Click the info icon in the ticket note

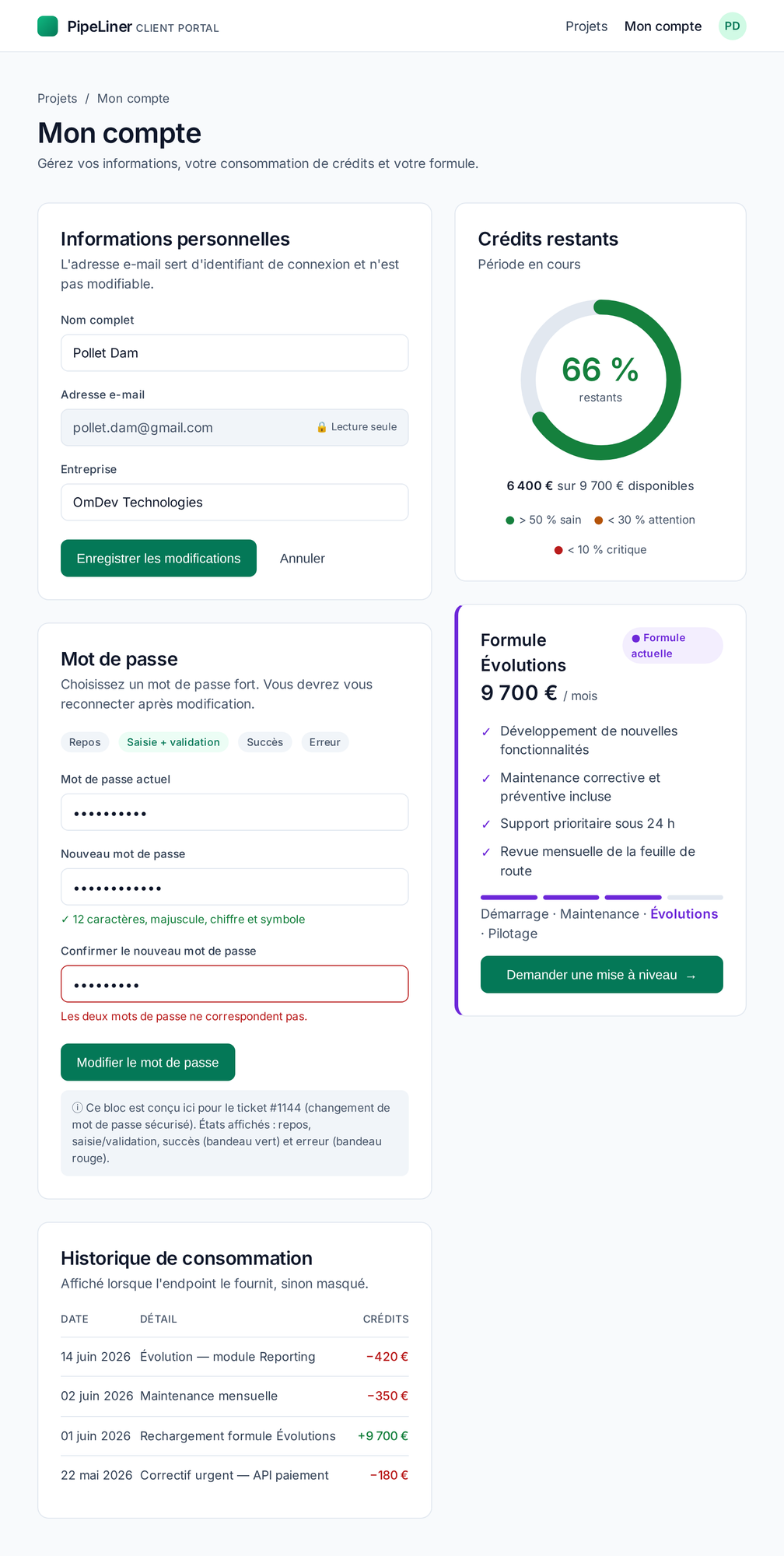(x=77, y=1108)
